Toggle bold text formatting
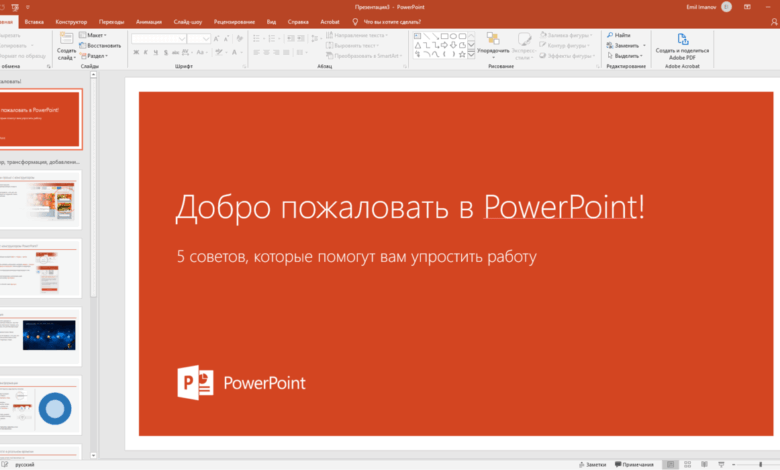Viewport: 780px width, 470px height. point(136,54)
